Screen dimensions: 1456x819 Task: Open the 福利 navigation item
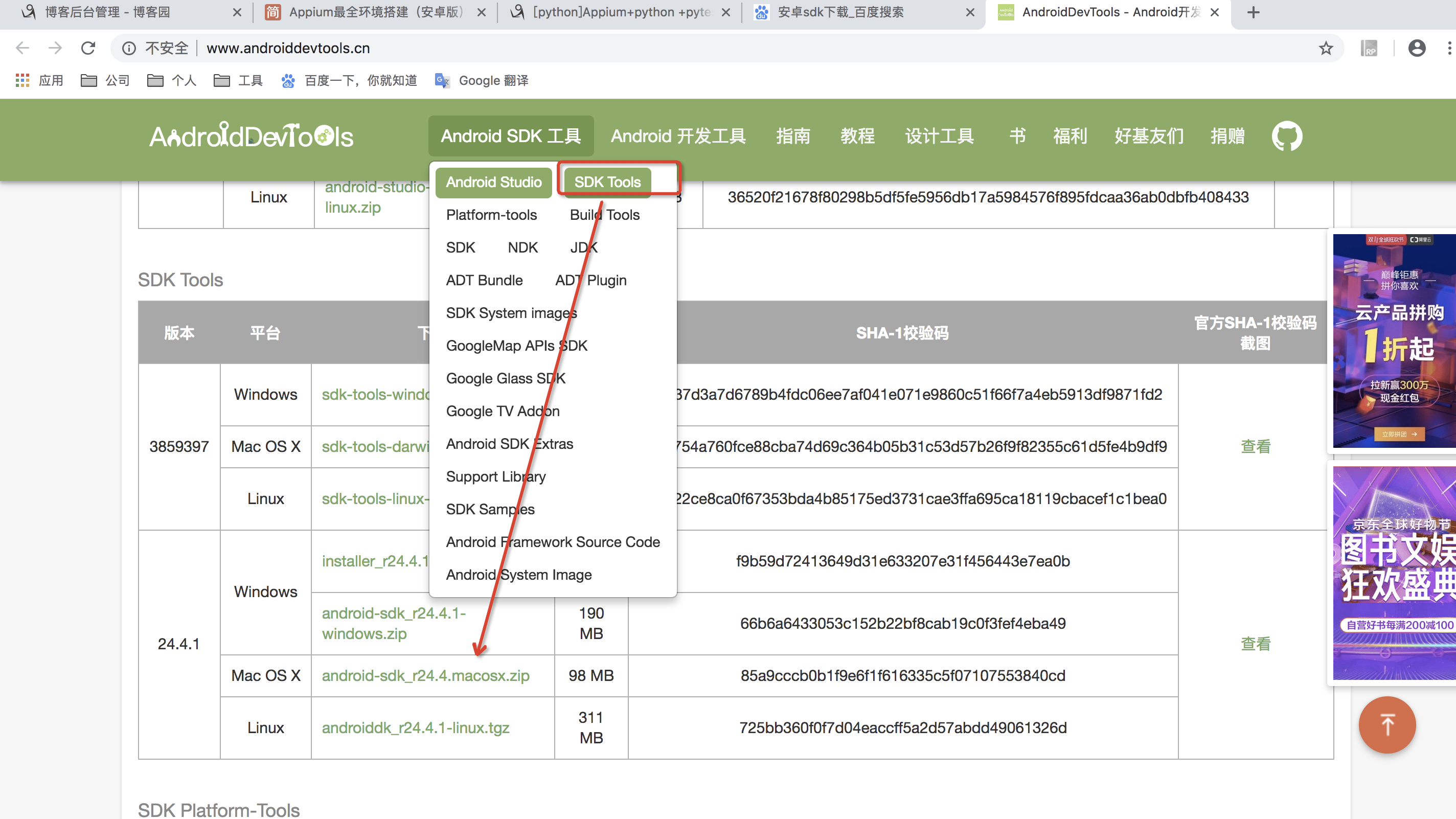tap(1070, 136)
